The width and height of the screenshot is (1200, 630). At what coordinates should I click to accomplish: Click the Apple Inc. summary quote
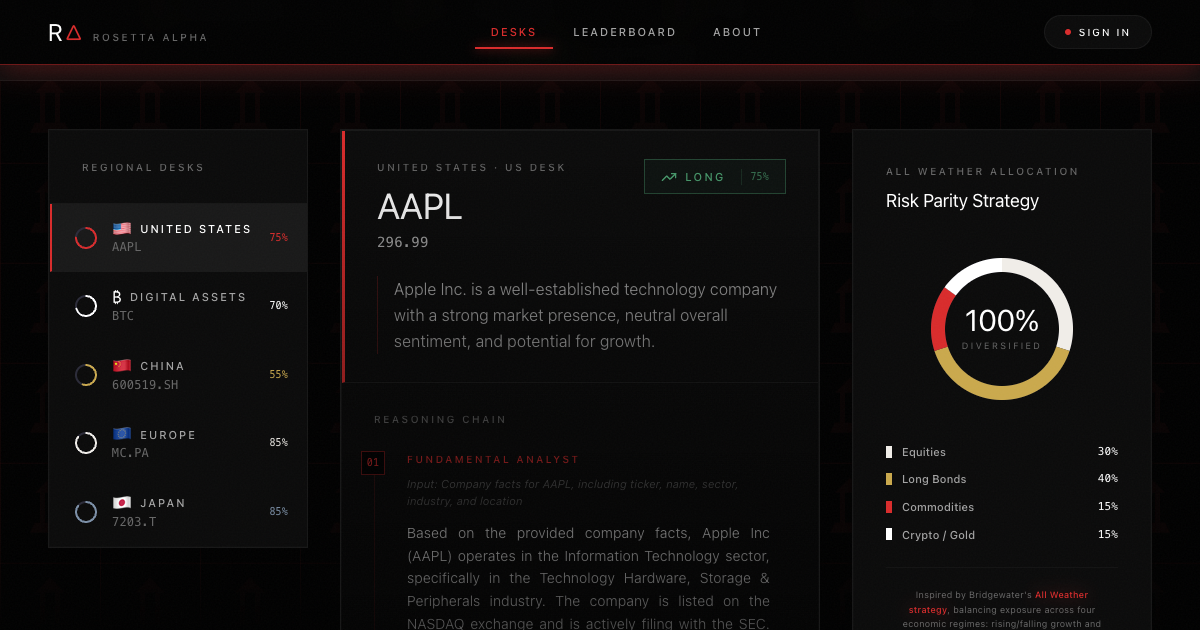(585, 315)
